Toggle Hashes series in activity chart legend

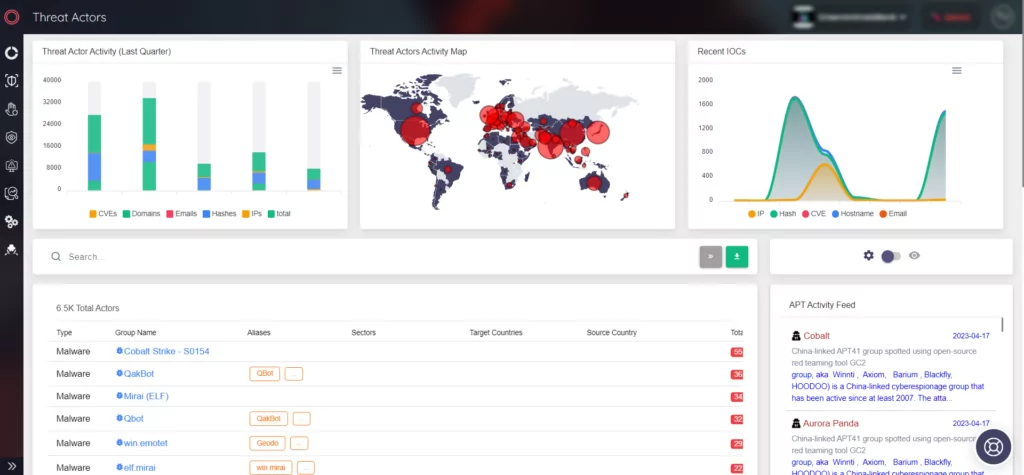click(219, 214)
